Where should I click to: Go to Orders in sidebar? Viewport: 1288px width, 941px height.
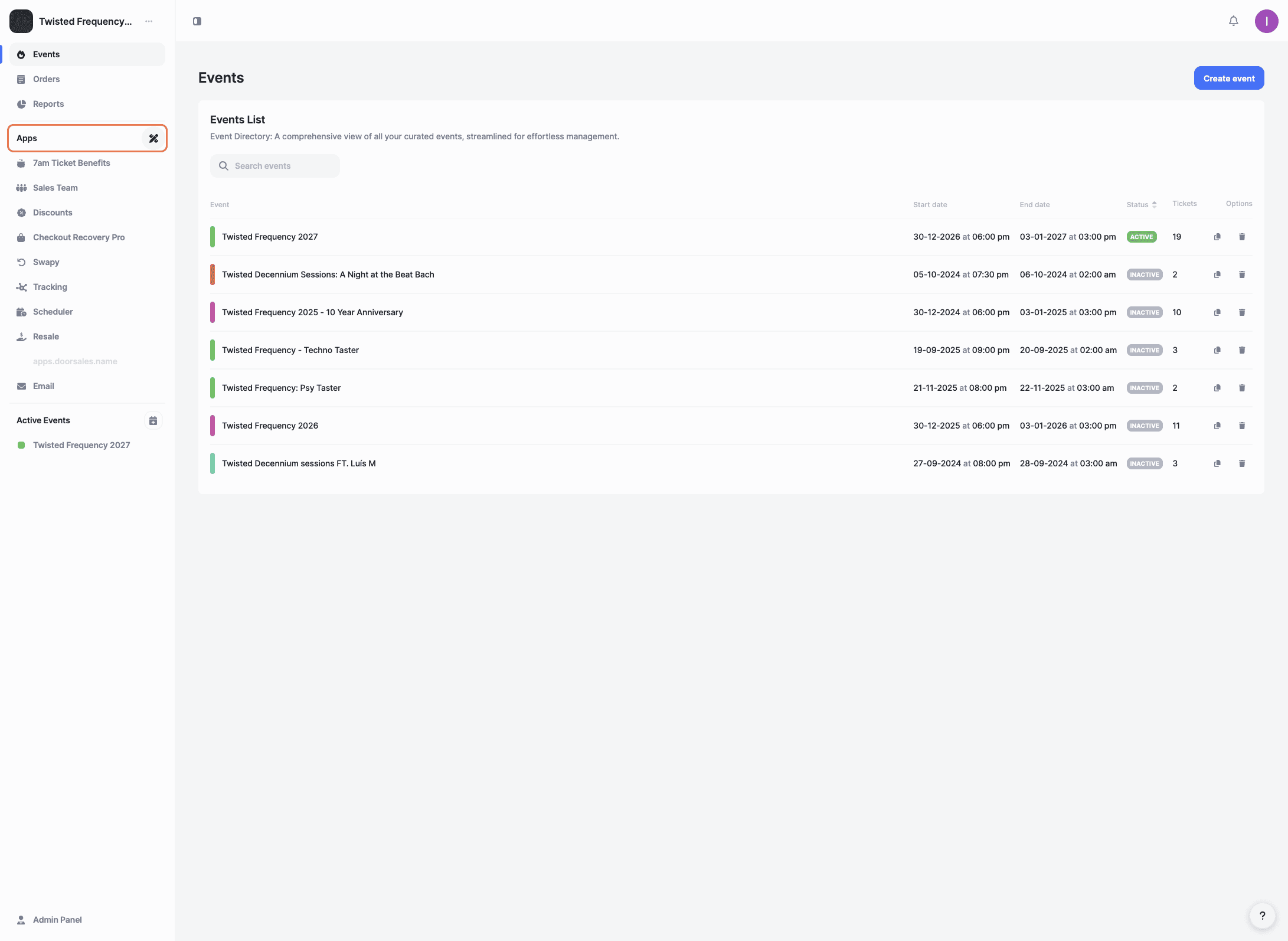pos(46,79)
